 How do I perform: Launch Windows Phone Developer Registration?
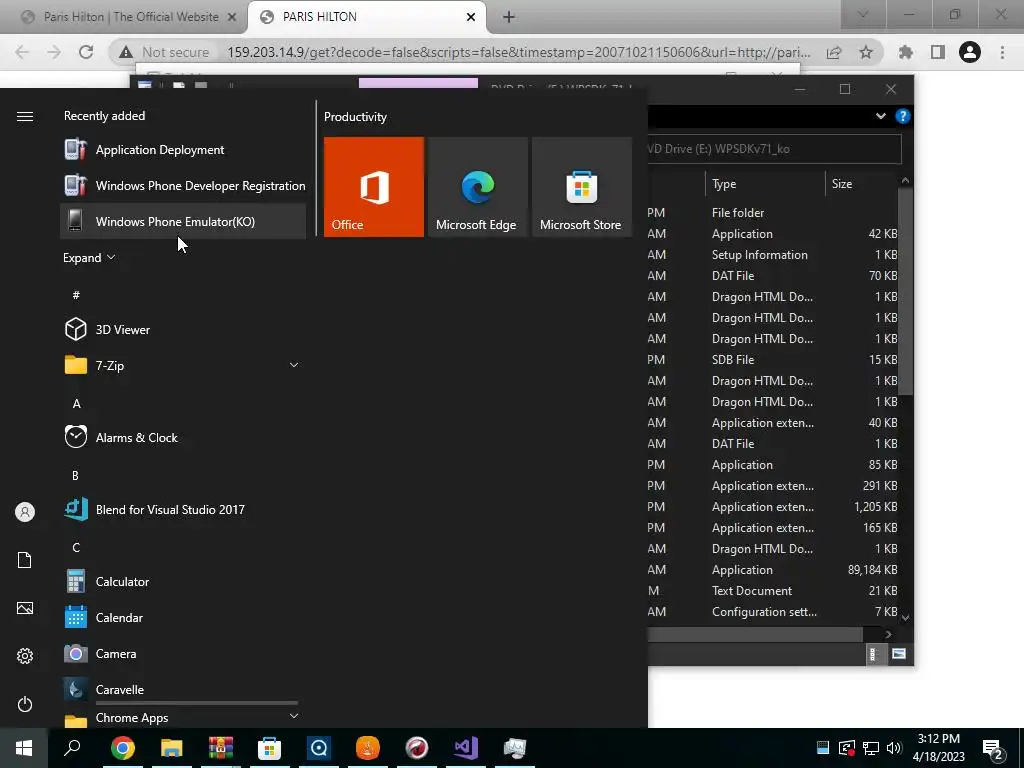183,185
